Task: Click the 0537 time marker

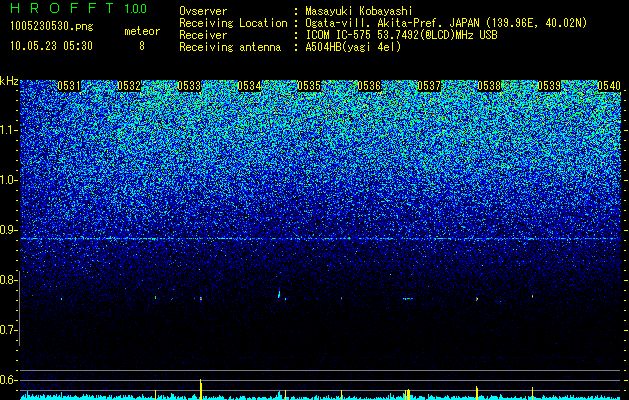Action: (429, 86)
